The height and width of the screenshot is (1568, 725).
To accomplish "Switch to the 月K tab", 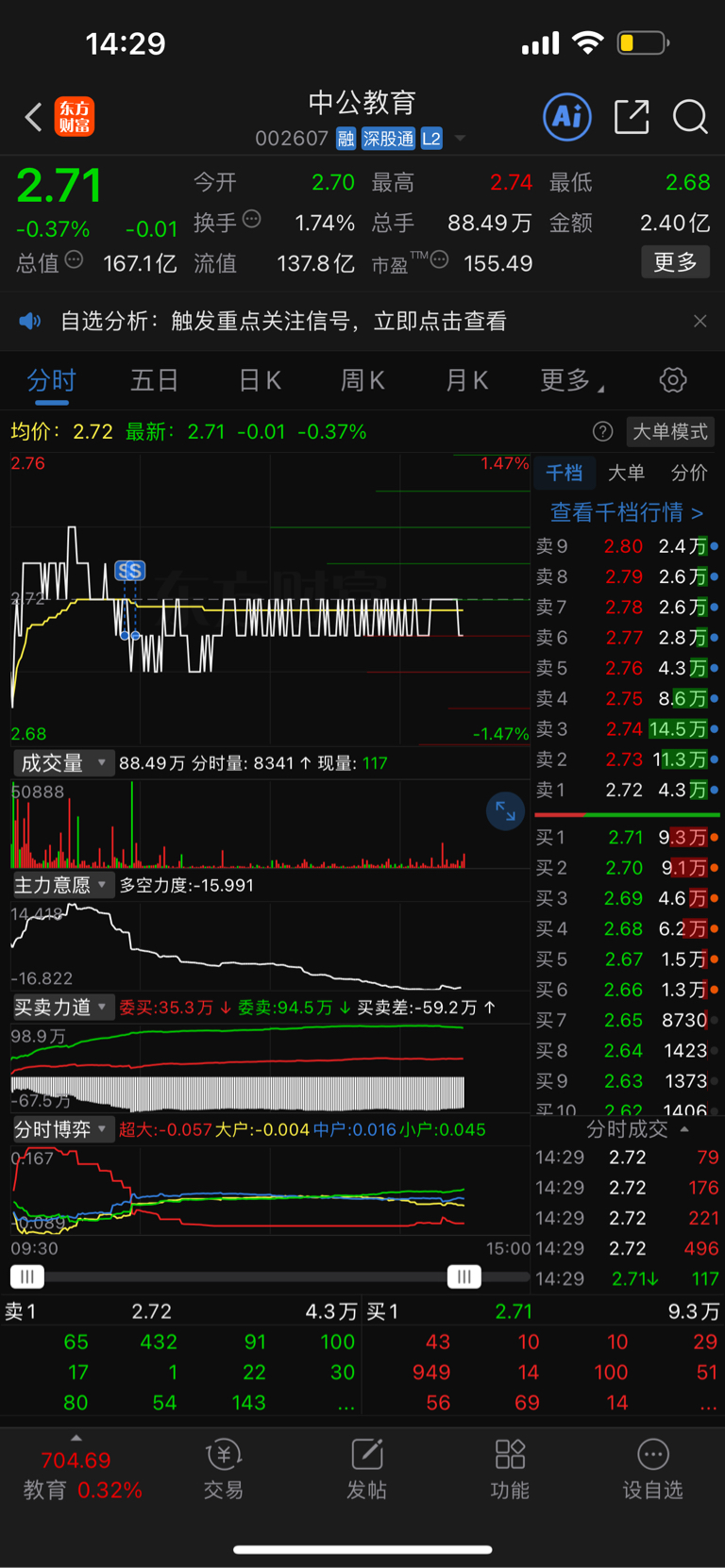I will click(466, 380).
